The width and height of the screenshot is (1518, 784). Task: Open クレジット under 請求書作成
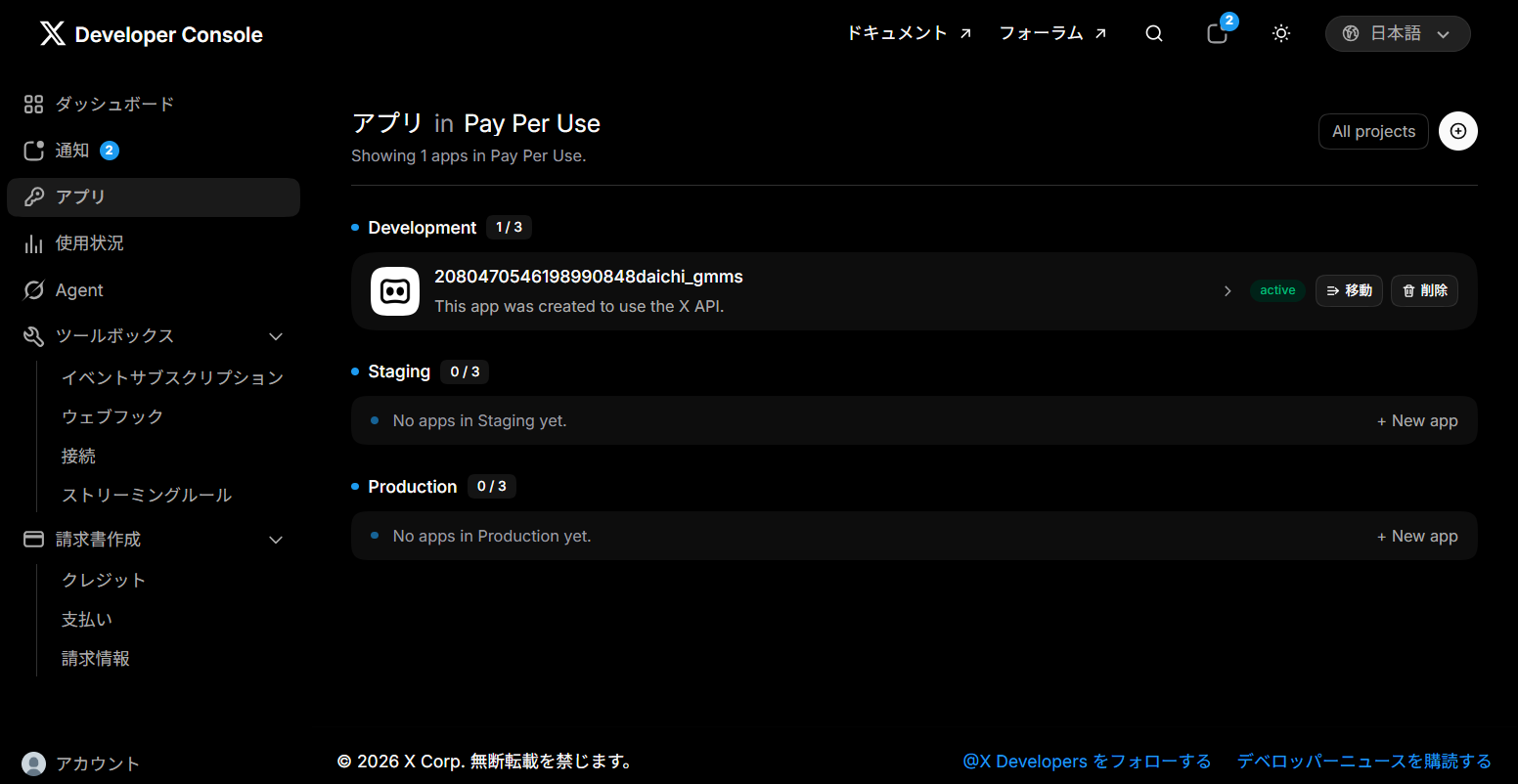coord(104,581)
